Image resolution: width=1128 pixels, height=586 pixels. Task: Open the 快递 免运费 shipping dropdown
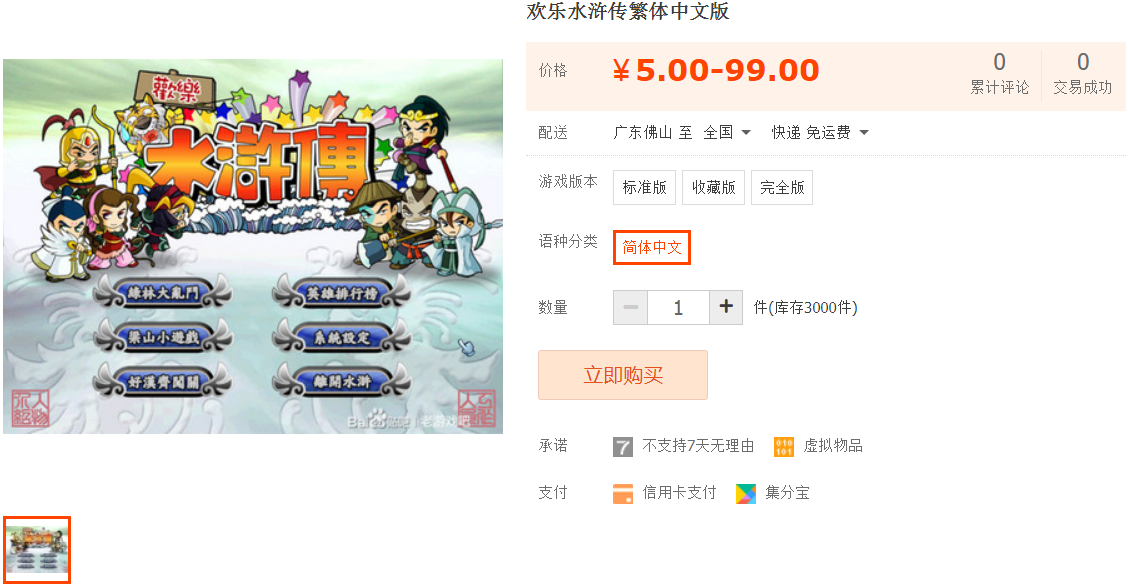(x=820, y=132)
